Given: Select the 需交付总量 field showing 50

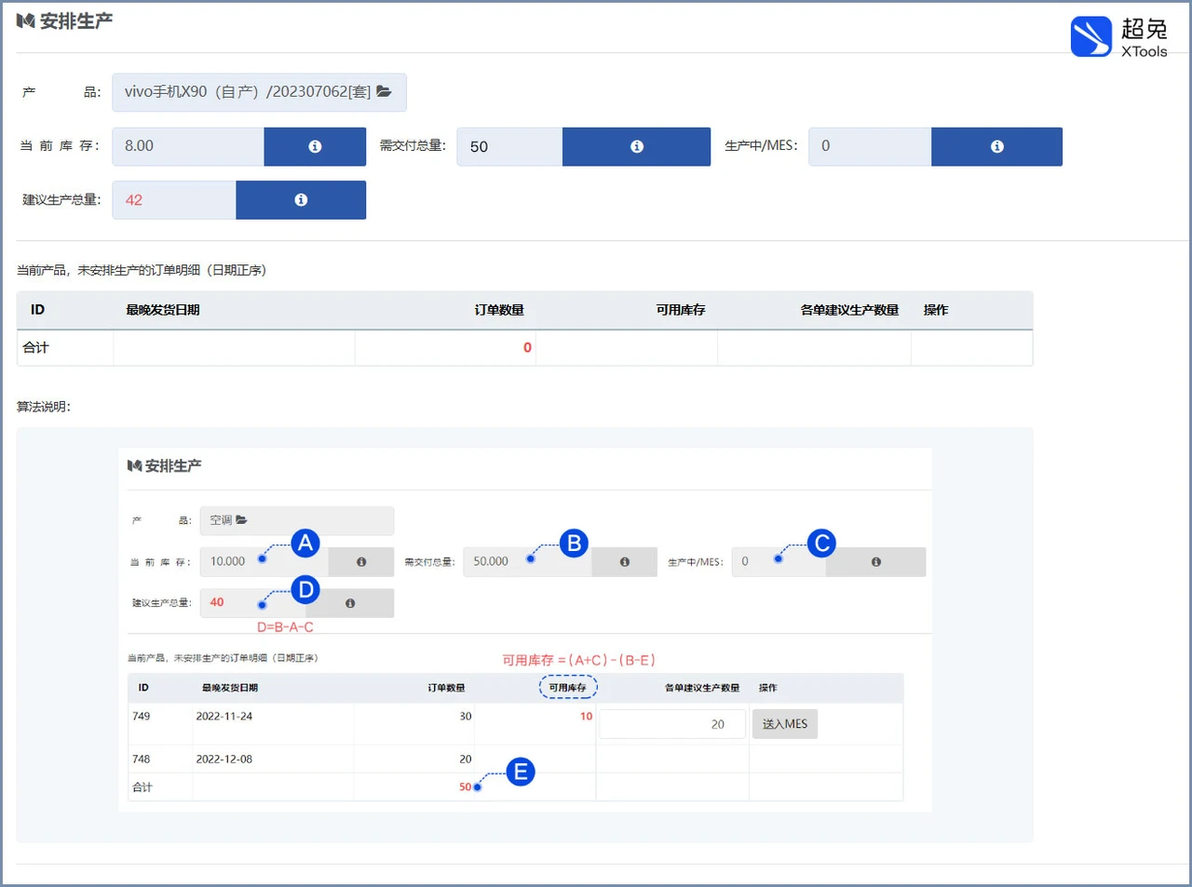Looking at the screenshot, I should pyautogui.click(x=509, y=147).
